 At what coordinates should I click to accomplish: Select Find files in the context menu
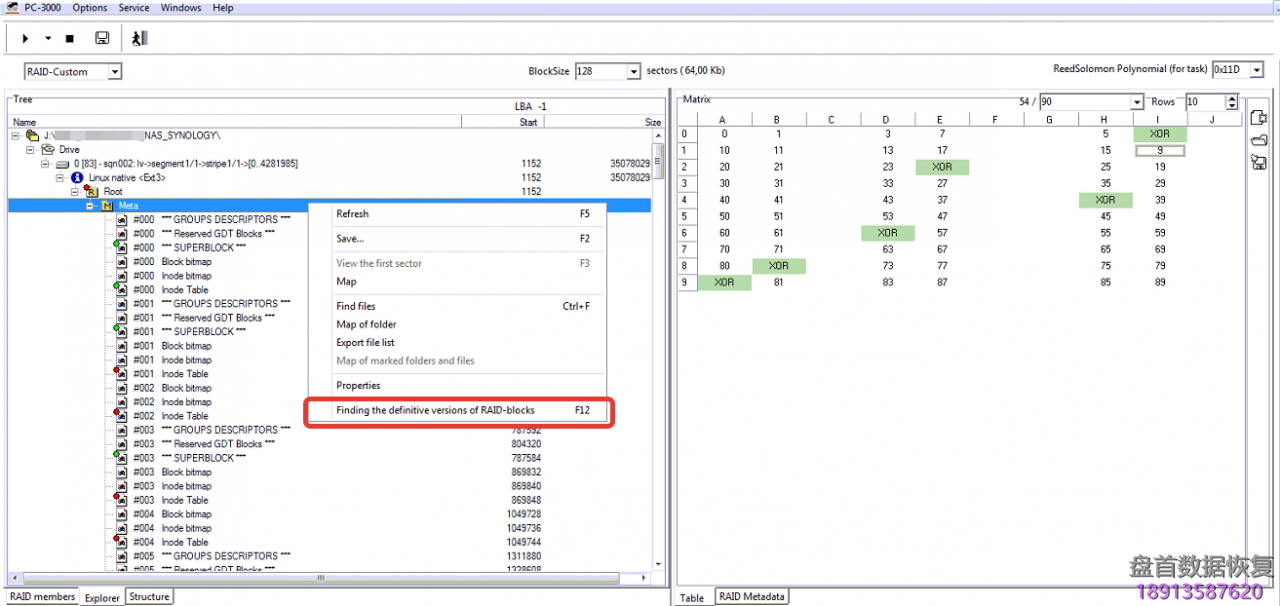click(356, 306)
